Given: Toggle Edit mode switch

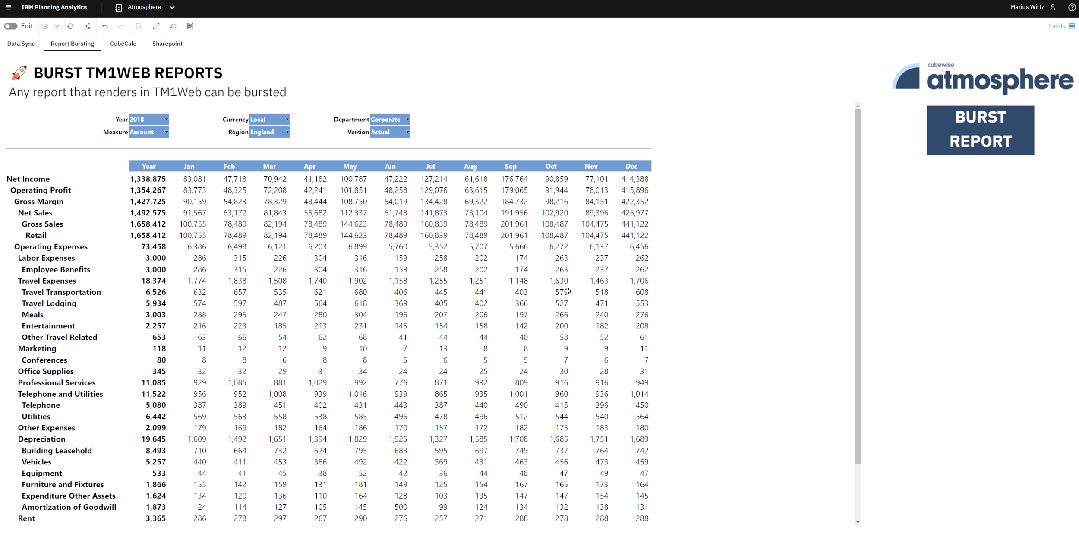Looking at the screenshot, I should (x=10, y=26).
